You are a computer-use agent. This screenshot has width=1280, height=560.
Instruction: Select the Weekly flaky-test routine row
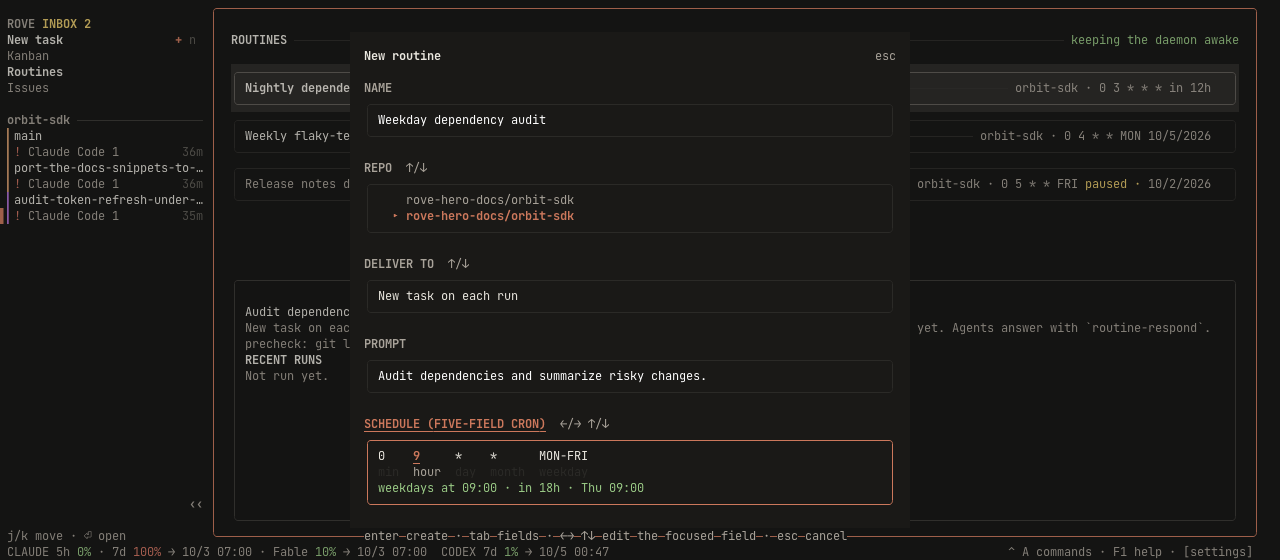click(x=735, y=136)
